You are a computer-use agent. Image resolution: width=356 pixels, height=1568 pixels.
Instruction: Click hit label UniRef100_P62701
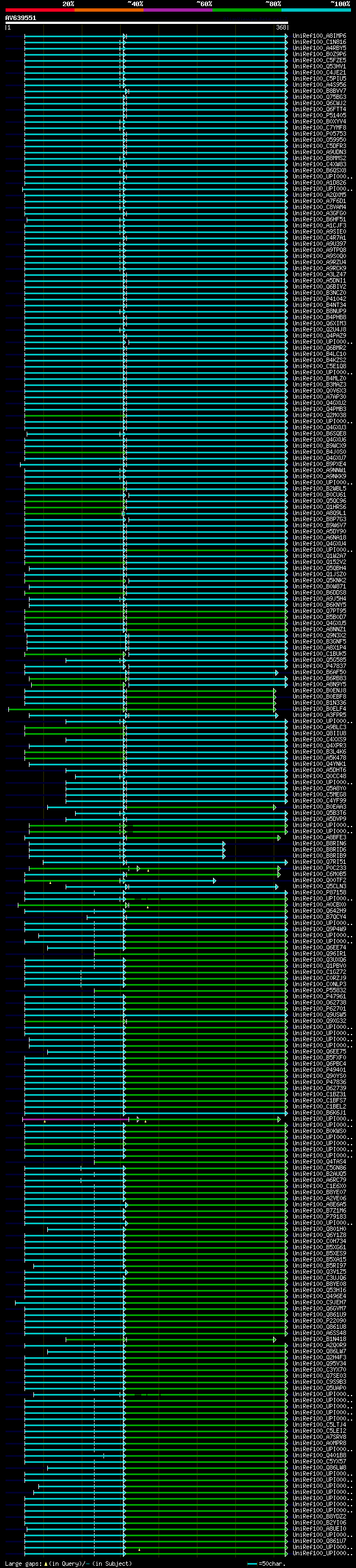tap(319, 1008)
